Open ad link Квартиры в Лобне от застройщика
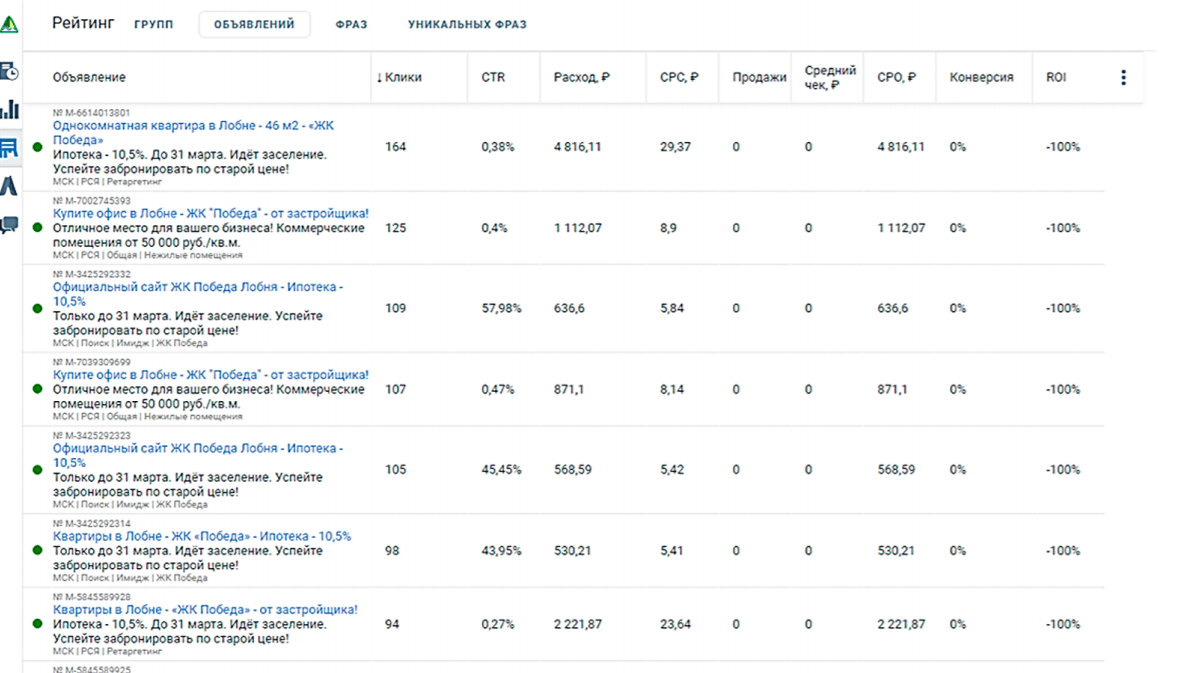The image size is (1191, 673). click(205, 610)
